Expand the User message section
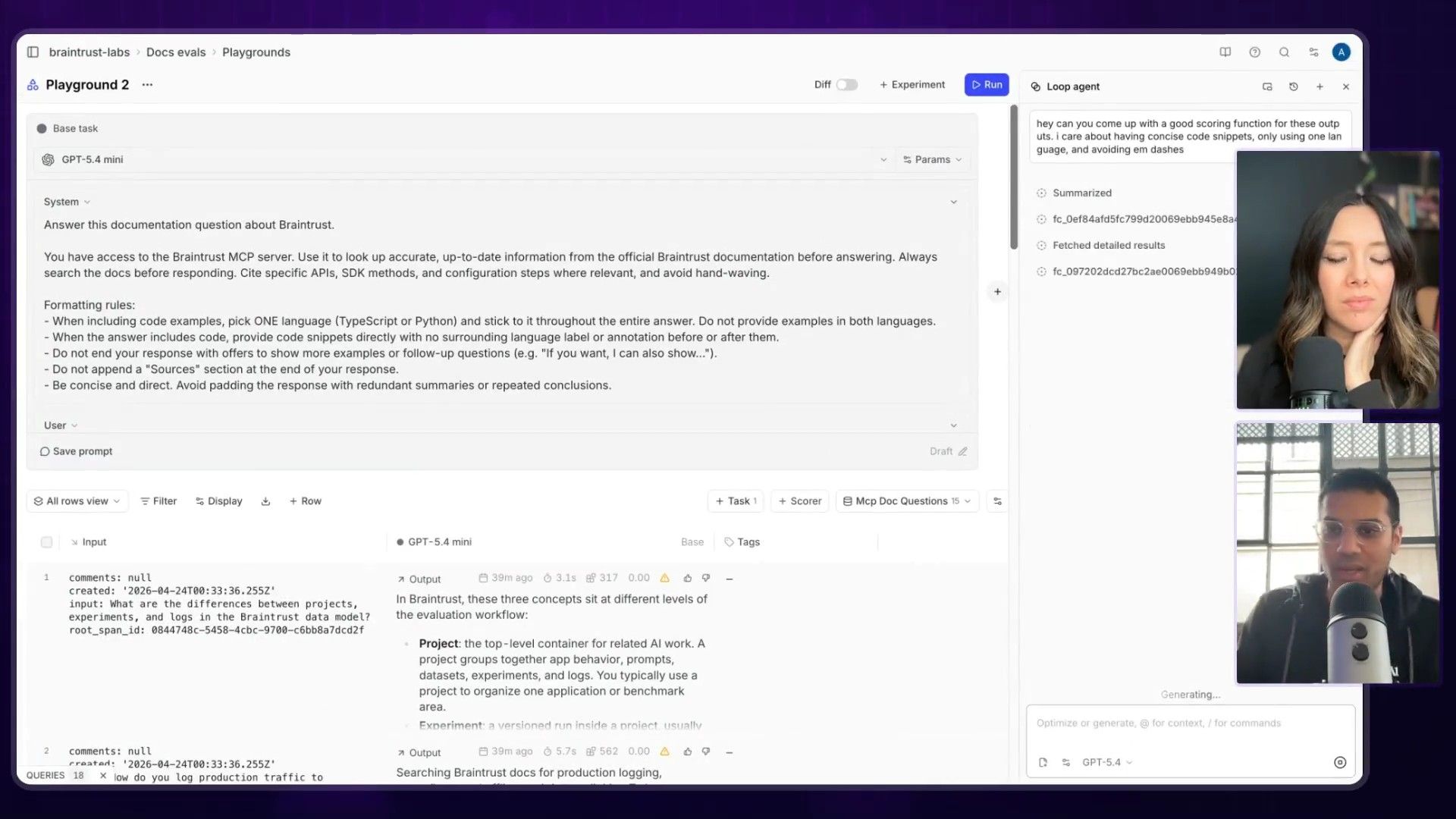The width and height of the screenshot is (1456, 819). 954,425
